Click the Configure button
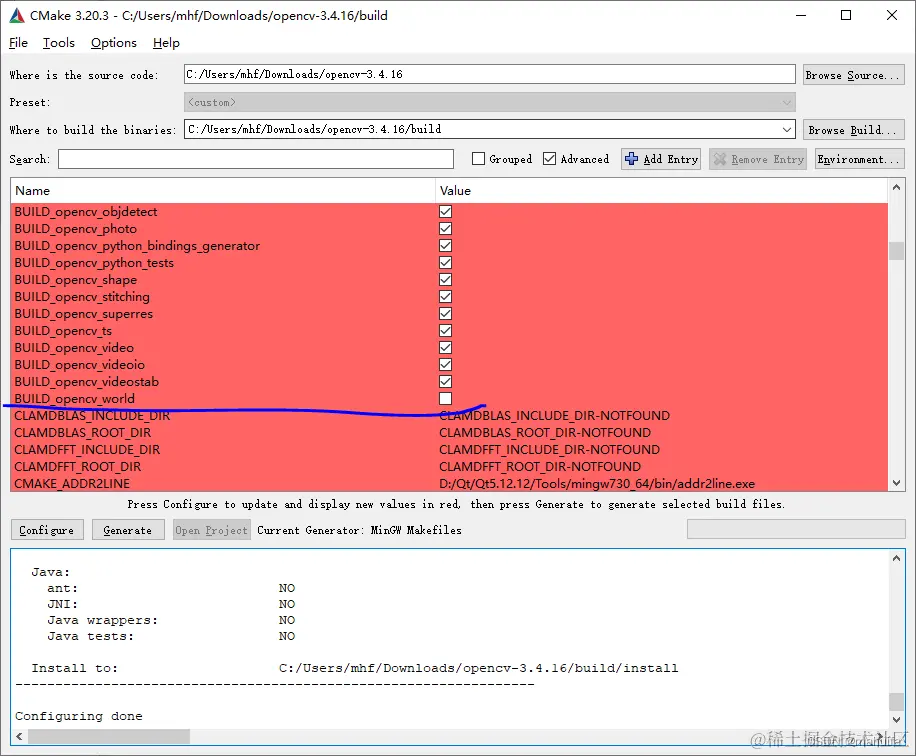This screenshot has width=916, height=756. coord(47,530)
